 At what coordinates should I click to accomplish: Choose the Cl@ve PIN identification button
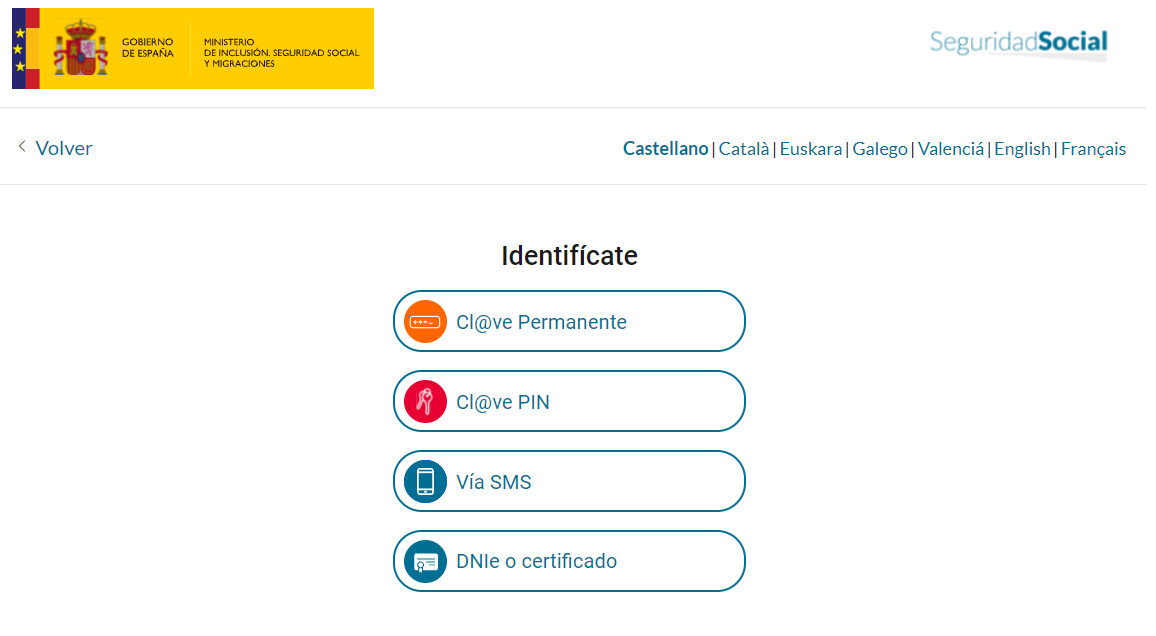pos(569,401)
